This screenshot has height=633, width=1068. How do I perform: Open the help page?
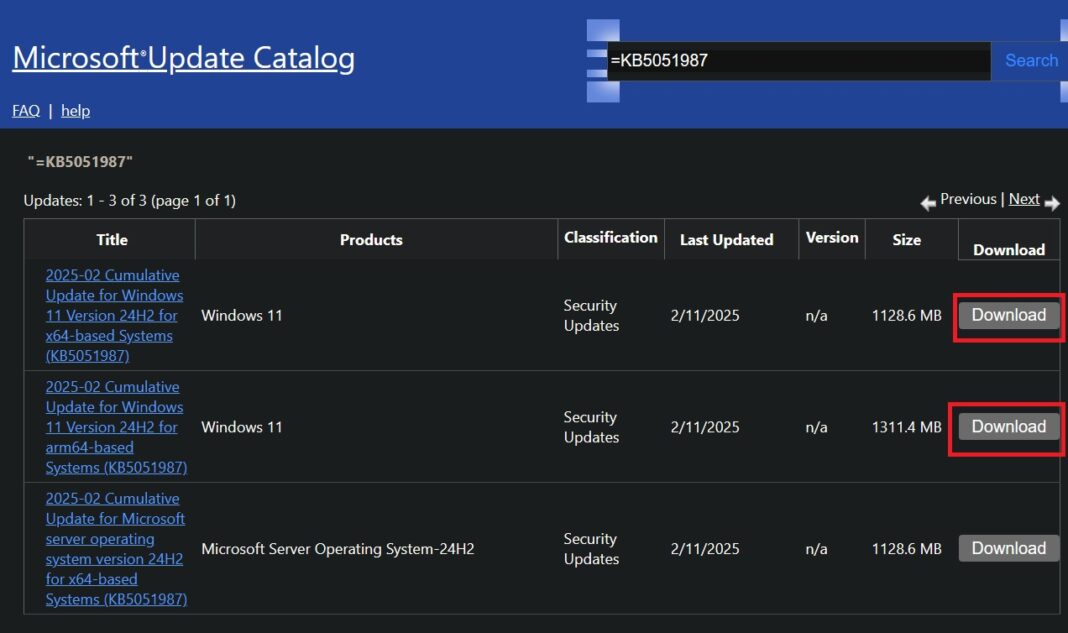[75, 110]
